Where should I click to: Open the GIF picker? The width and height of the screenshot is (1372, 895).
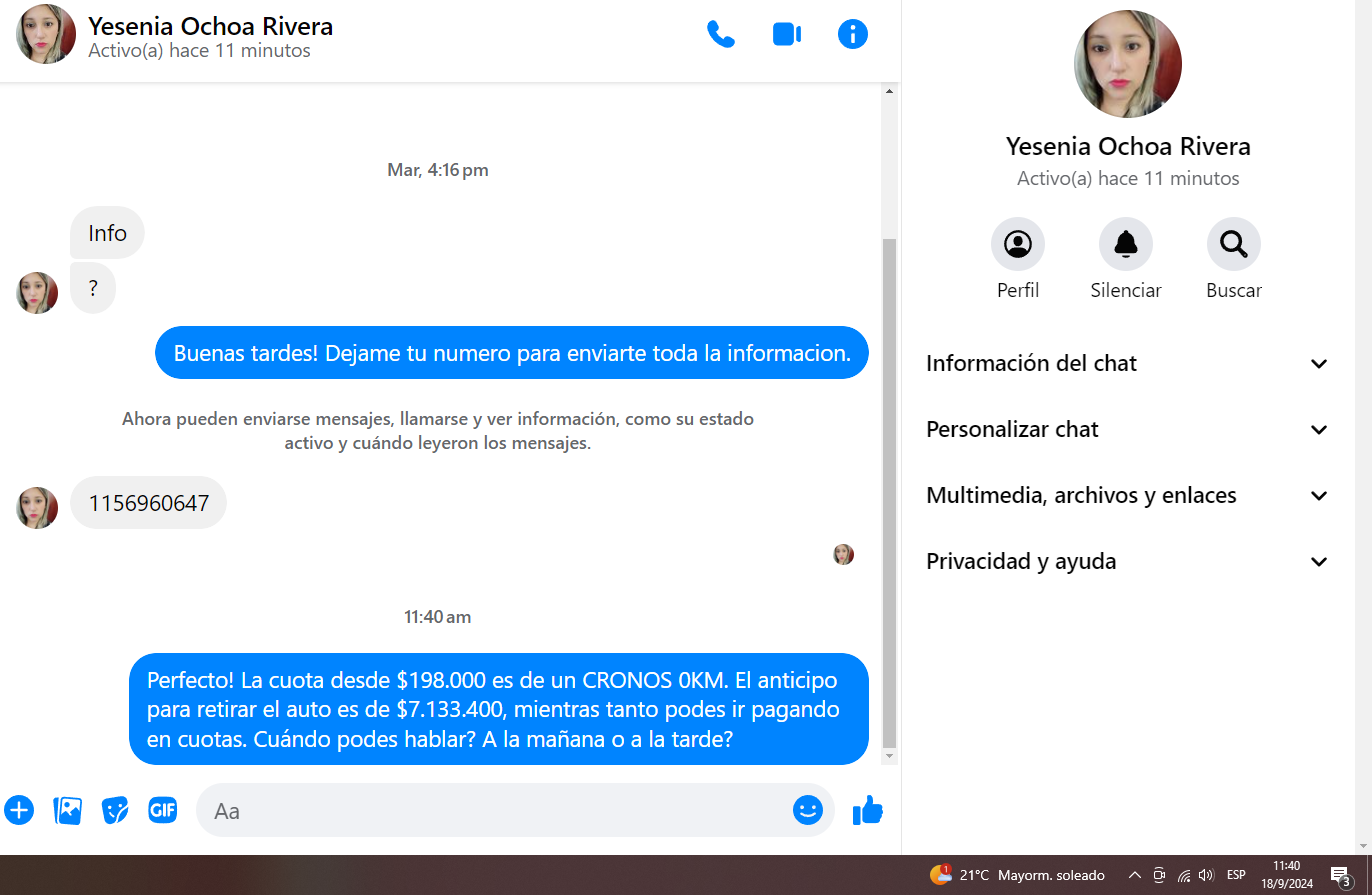pyautogui.click(x=163, y=810)
